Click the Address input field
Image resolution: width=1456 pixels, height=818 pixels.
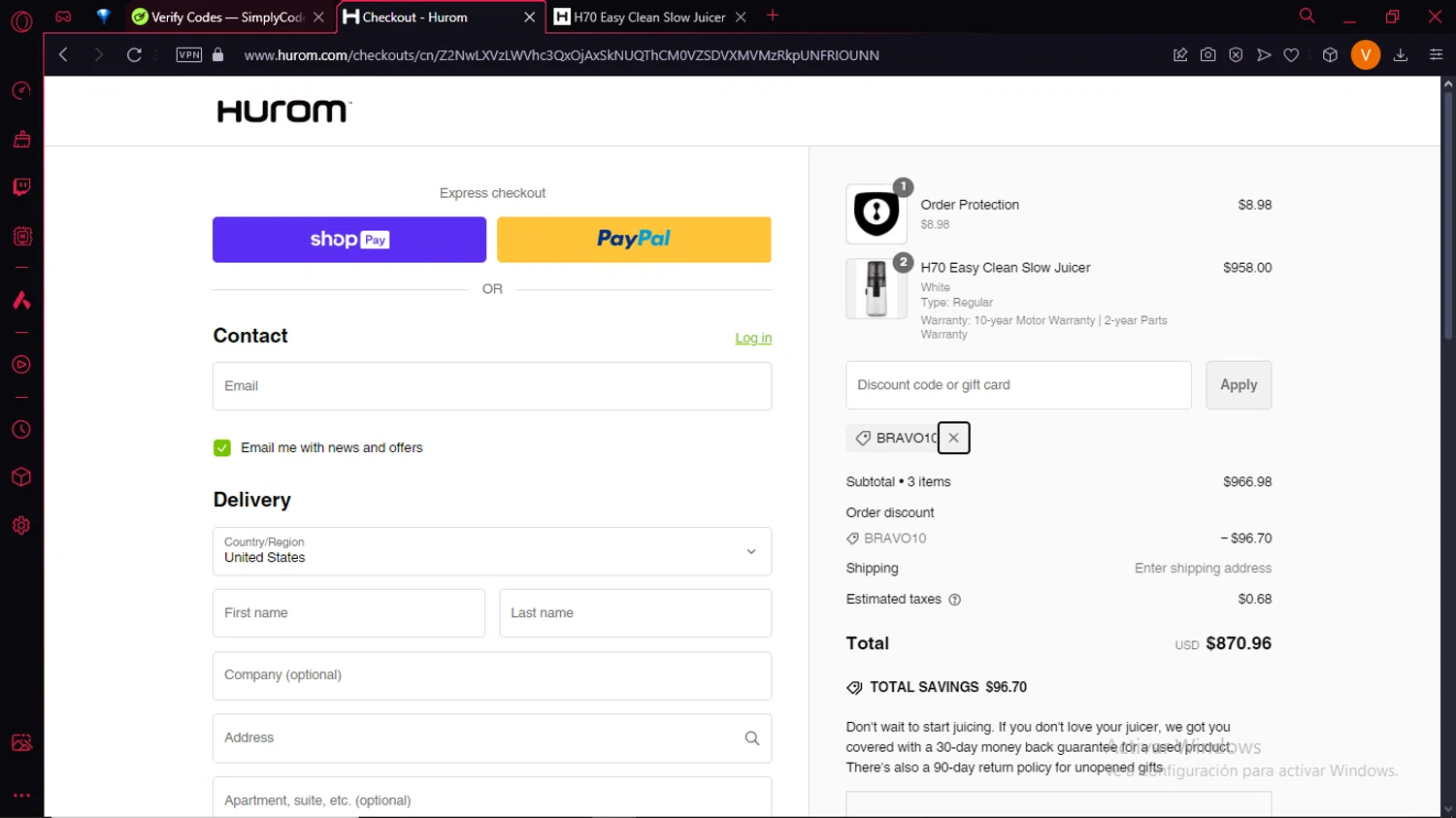click(492, 738)
